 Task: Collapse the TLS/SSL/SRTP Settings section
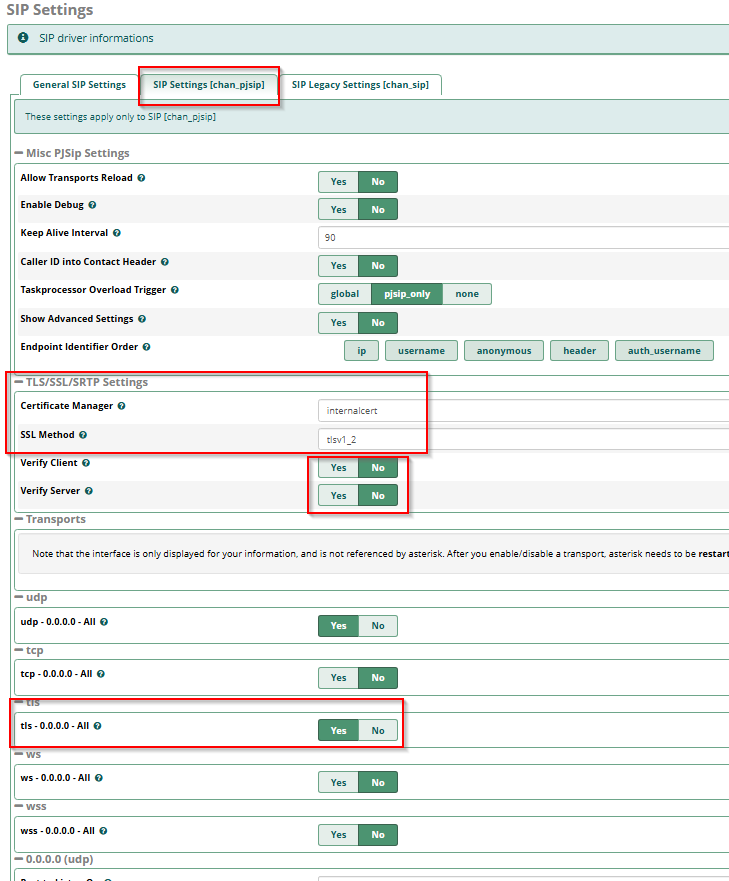click(x=19, y=382)
